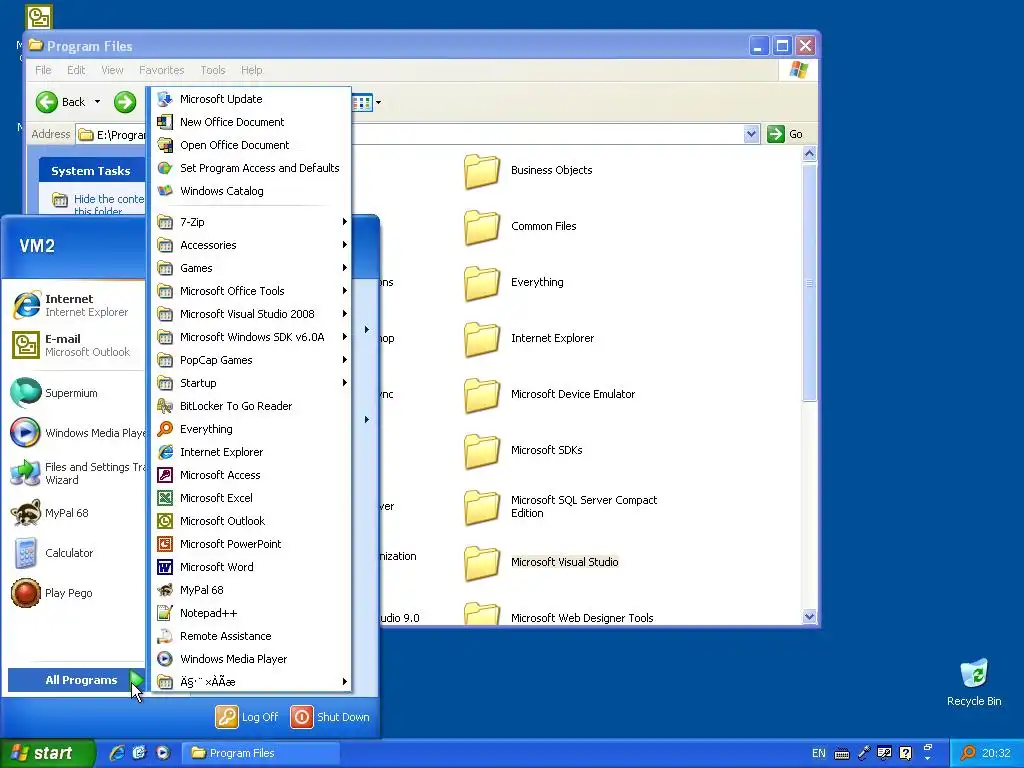
Task: Open the Common Files folder
Action: 520,227
